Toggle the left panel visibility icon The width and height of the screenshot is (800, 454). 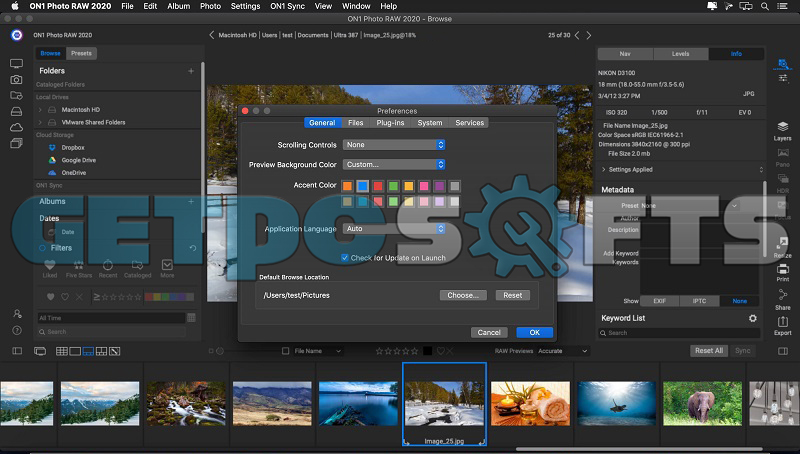[x=17, y=351]
